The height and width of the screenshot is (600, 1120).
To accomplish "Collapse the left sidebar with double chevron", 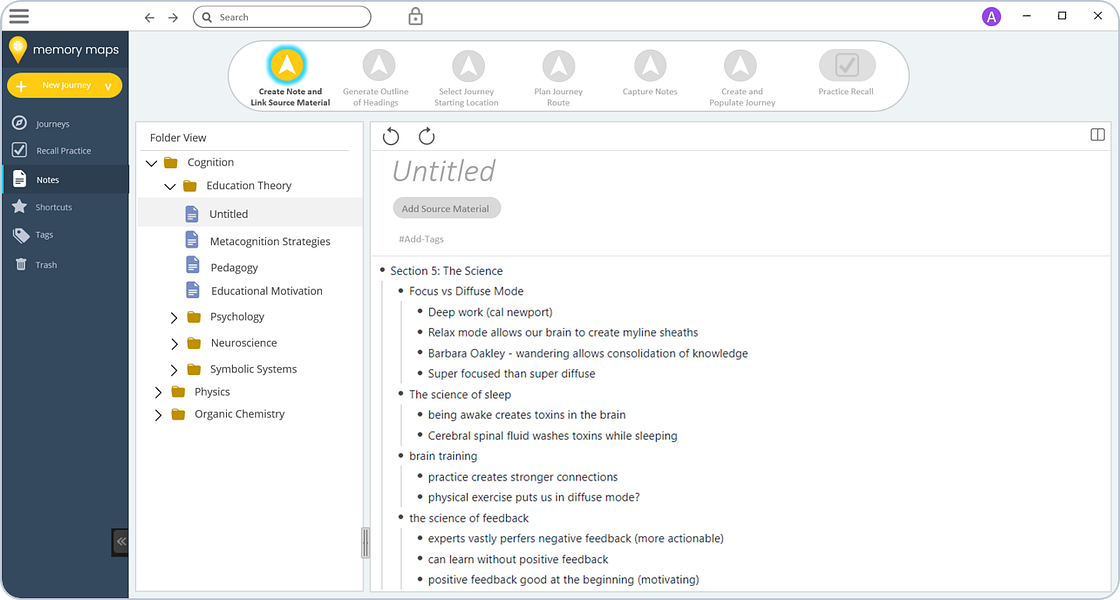I will click(x=120, y=541).
